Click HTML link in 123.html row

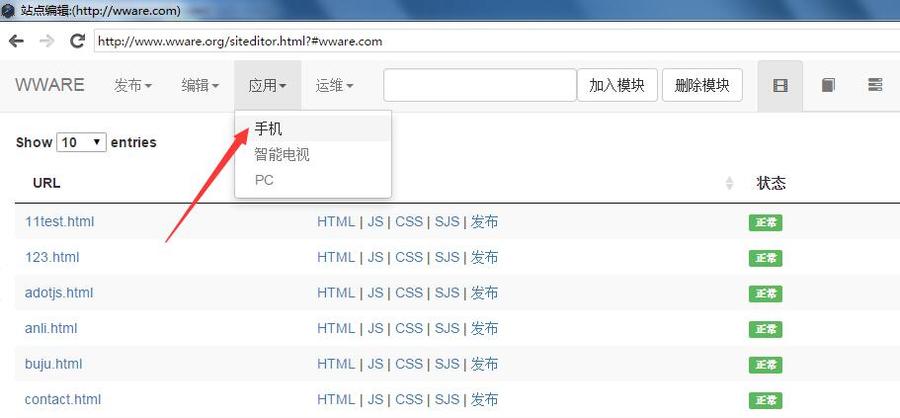pyautogui.click(x=336, y=257)
